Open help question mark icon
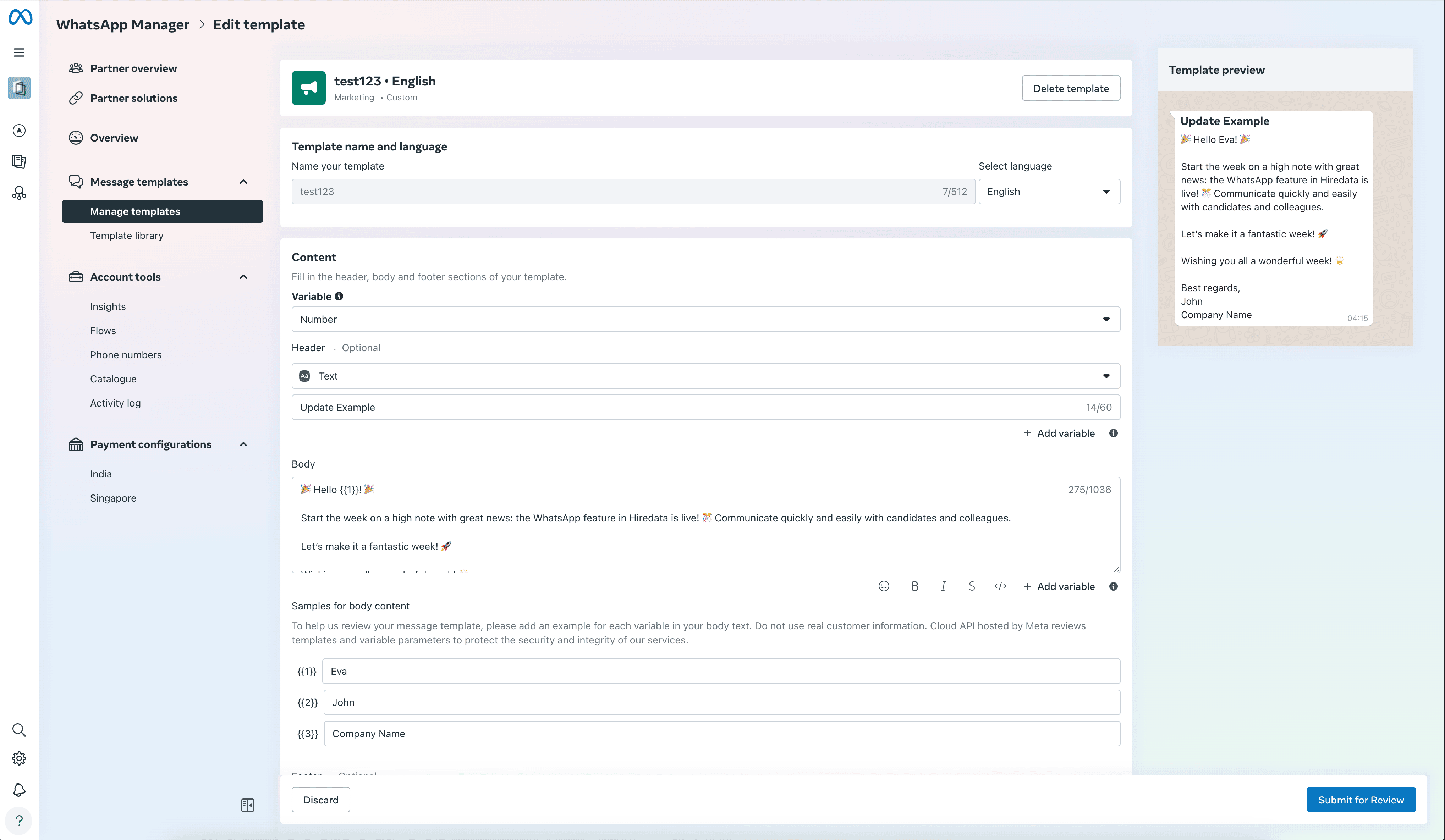This screenshot has width=1445, height=840. 19,820
